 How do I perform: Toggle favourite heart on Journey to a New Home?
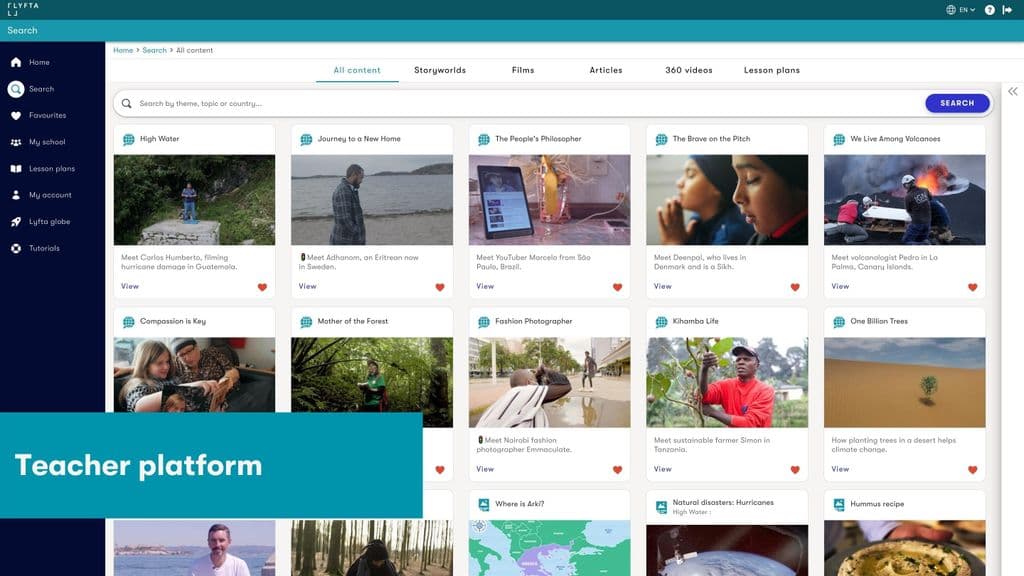440,287
